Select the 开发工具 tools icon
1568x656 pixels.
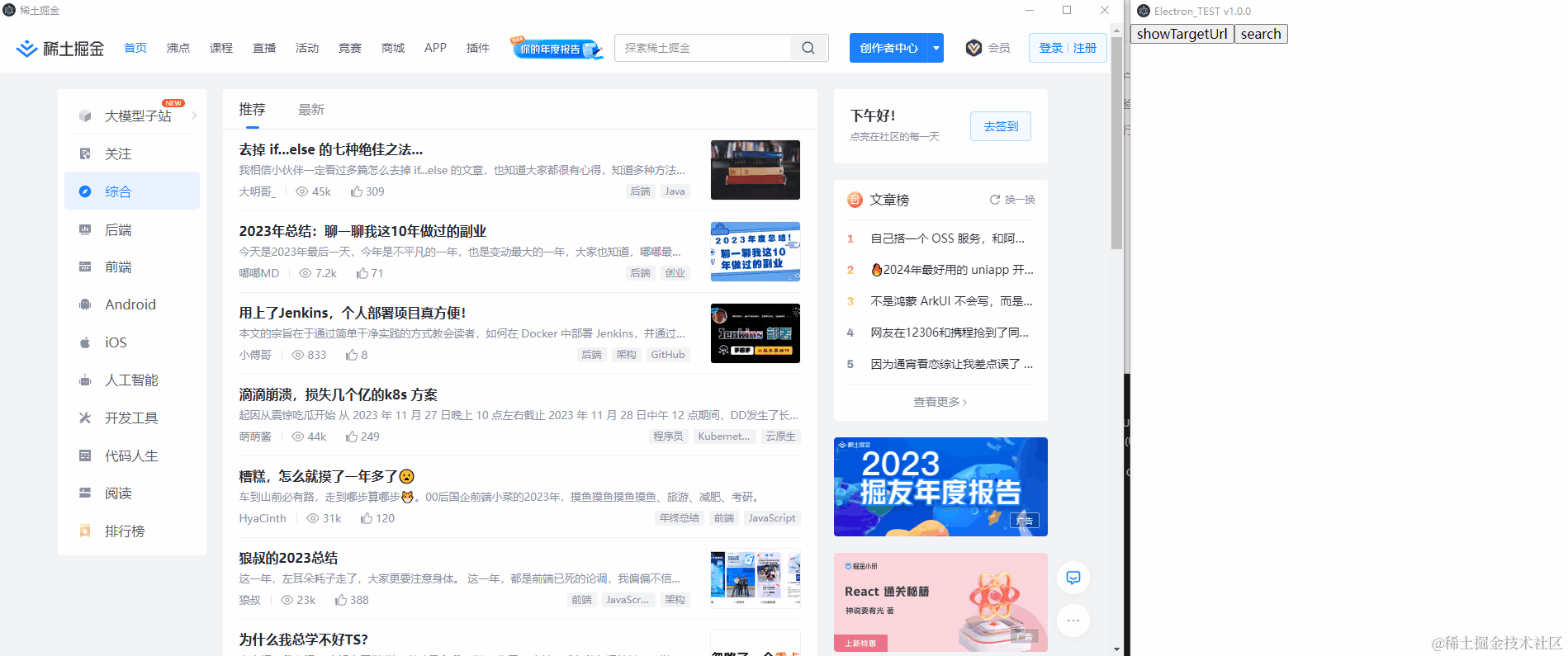[85, 418]
